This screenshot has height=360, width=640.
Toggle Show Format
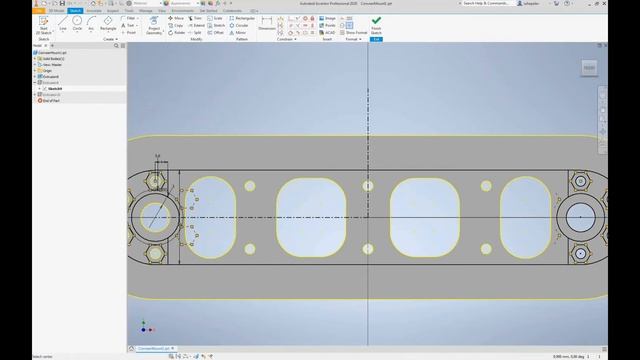point(353,32)
